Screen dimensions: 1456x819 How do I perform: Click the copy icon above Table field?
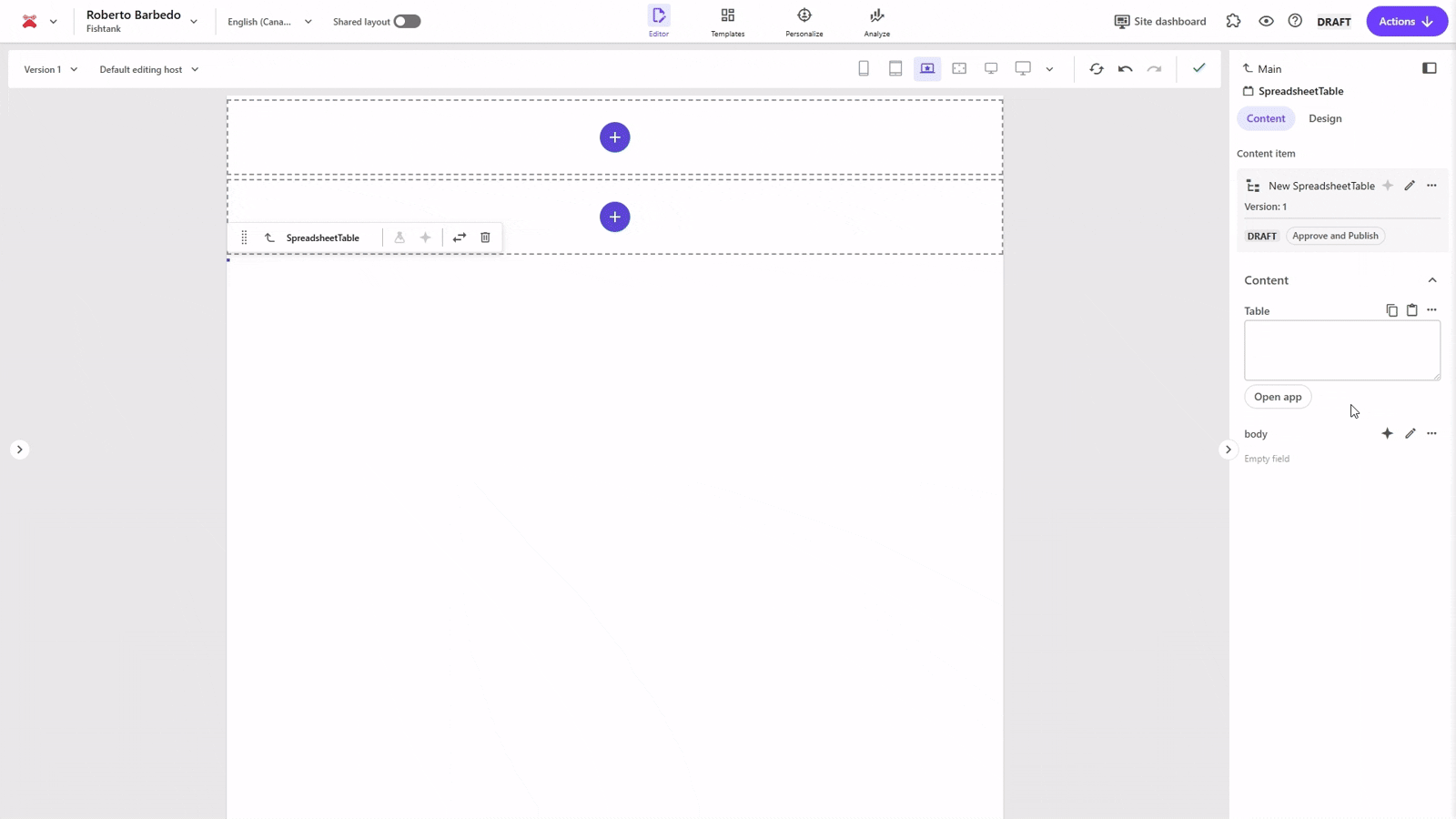(x=1391, y=310)
